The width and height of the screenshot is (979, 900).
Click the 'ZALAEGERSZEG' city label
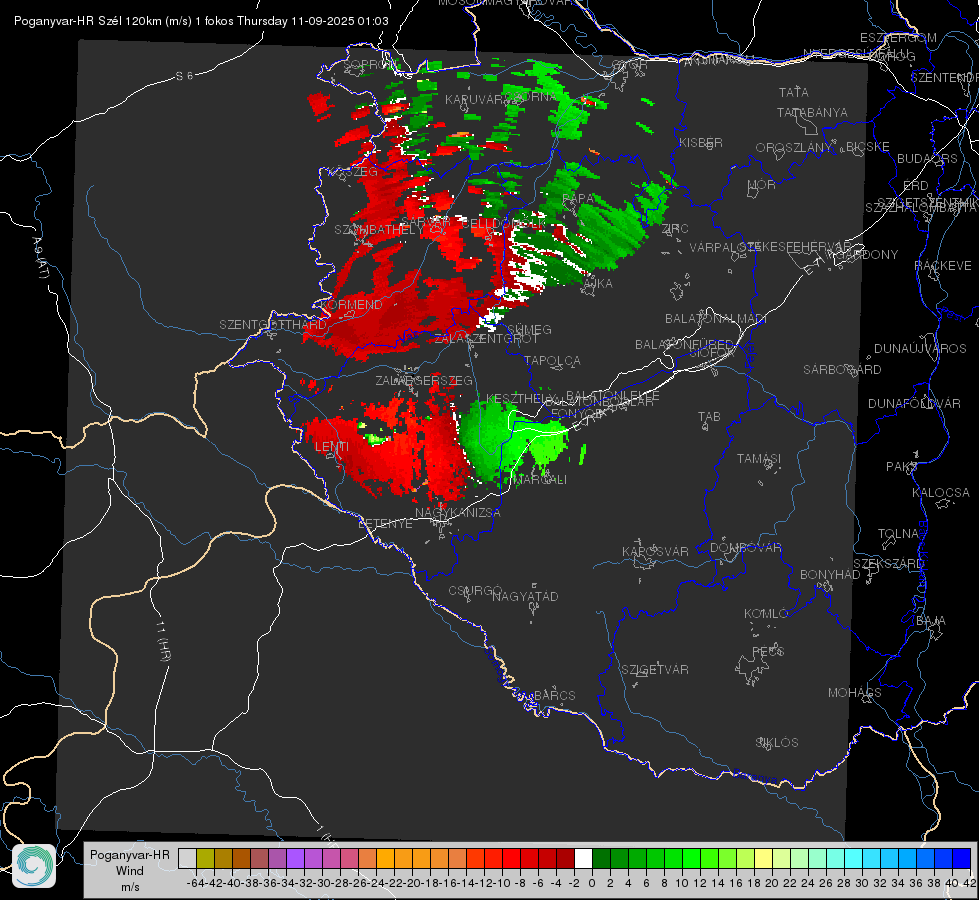pyautogui.click(x=424, y=380)
